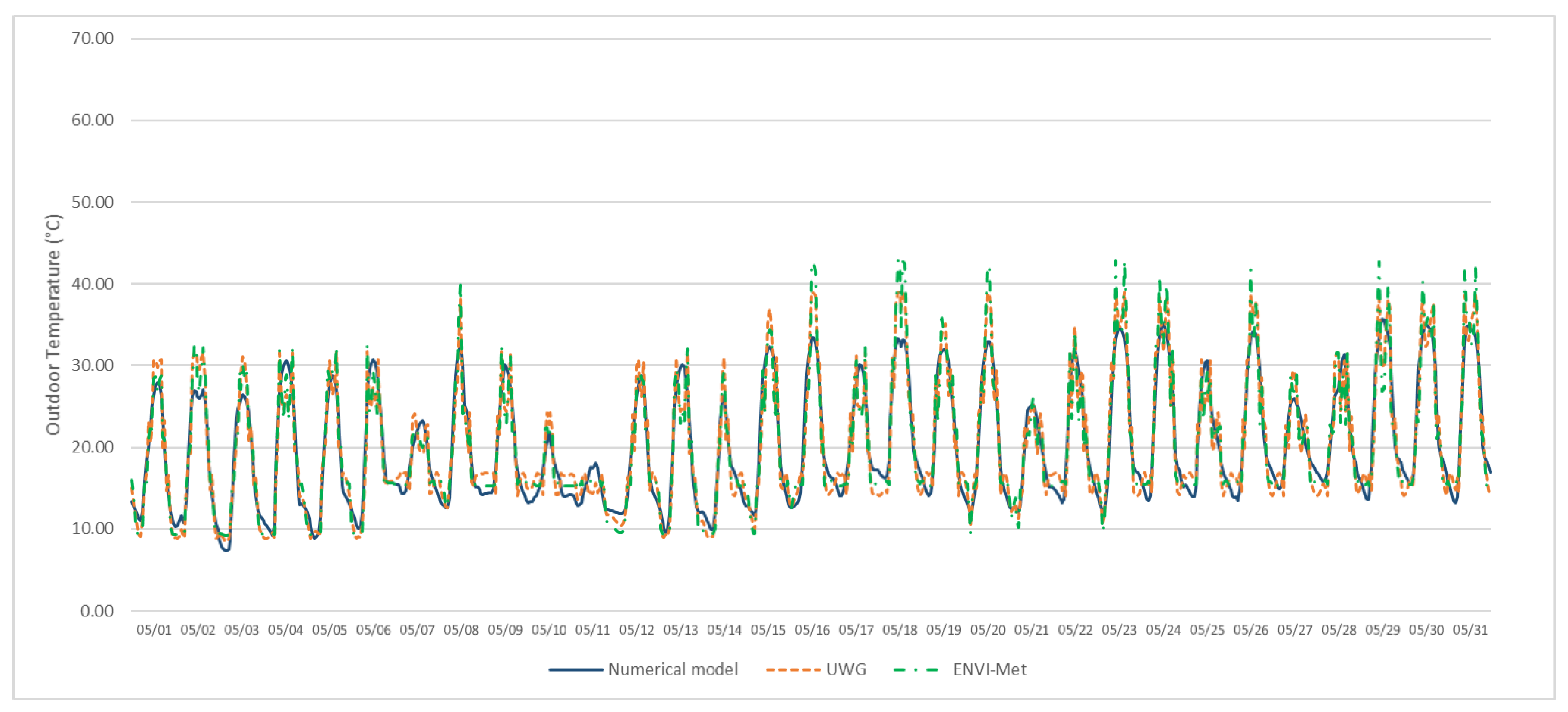
Task: Click the Numerical model legend line
Action: [x=575, y=670]
